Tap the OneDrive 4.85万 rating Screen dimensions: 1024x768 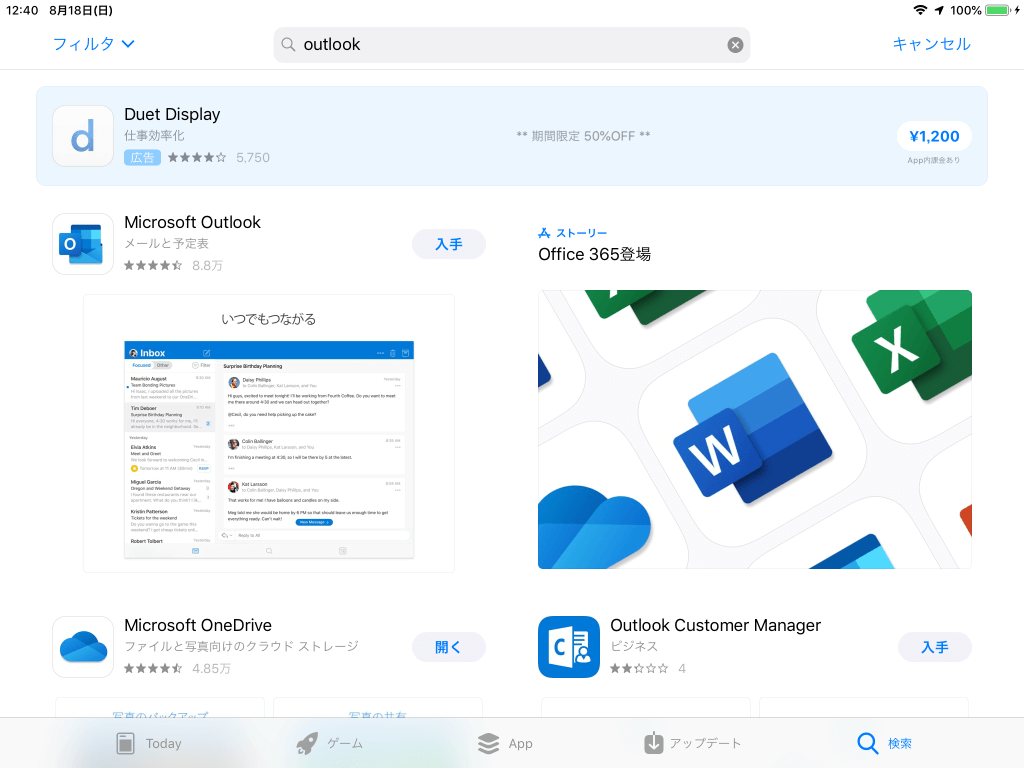(177, 668)
